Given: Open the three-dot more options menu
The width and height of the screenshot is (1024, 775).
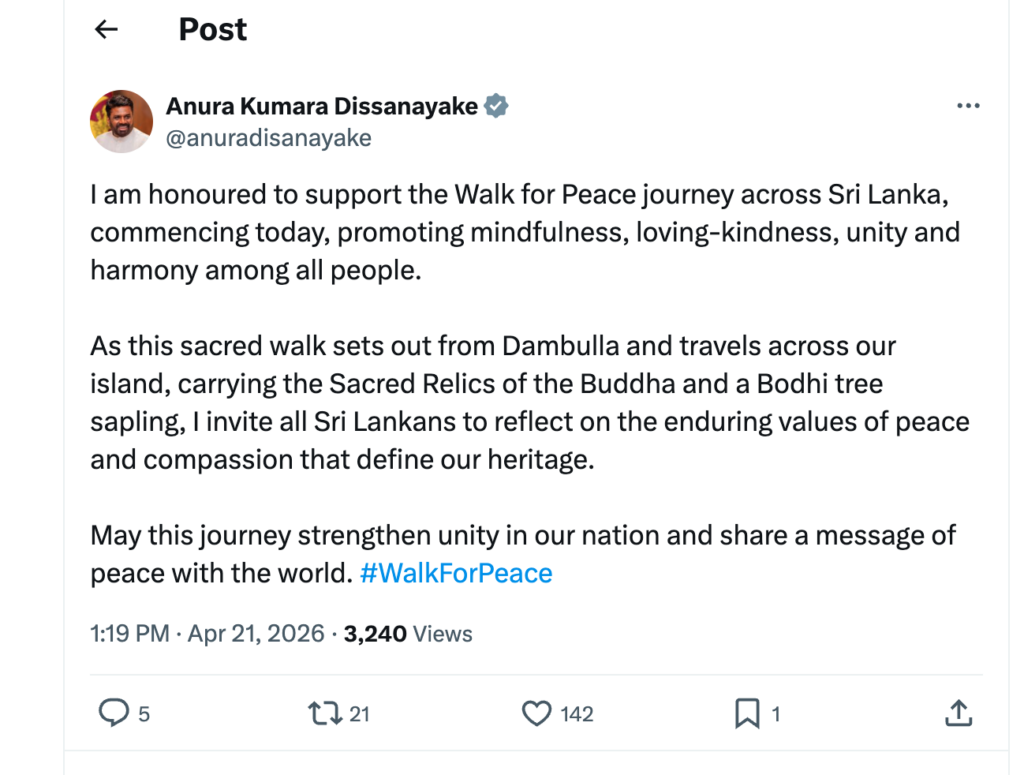Looking at the screenshot, I should (x=968, y=106).
